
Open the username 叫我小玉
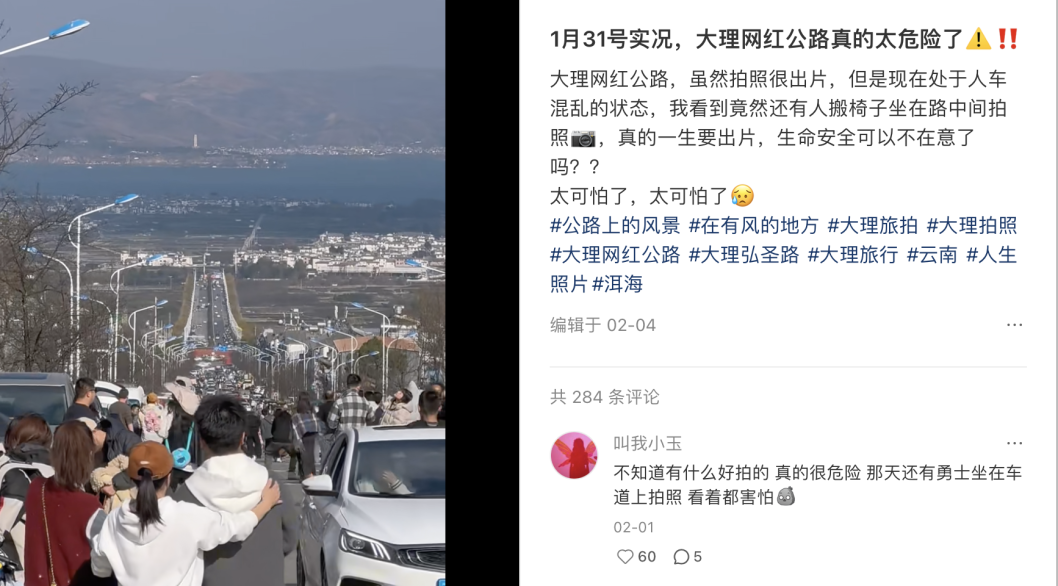[x=648, y=444]
